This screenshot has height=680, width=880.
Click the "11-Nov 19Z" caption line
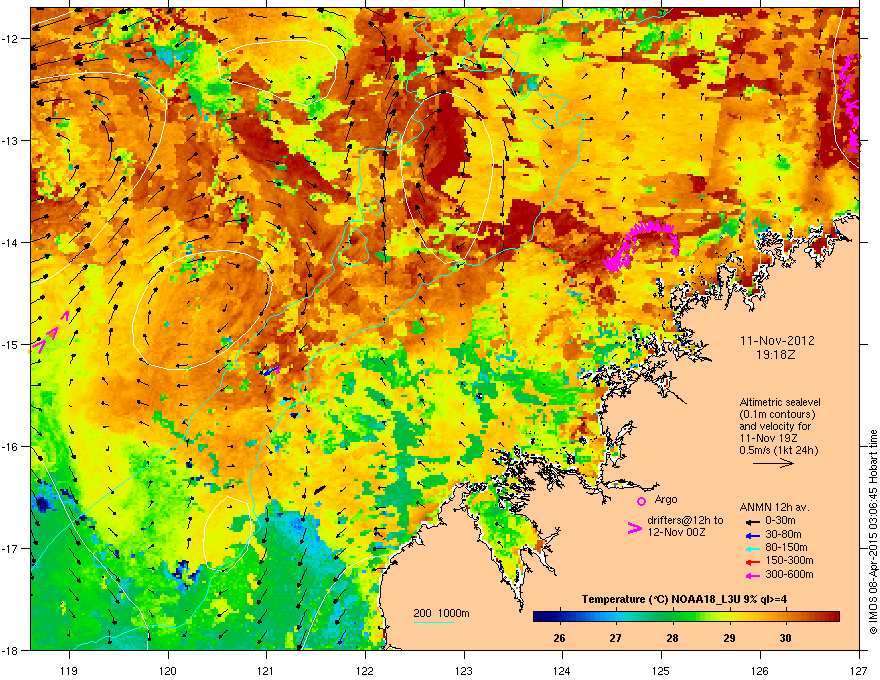click(768, 438)
